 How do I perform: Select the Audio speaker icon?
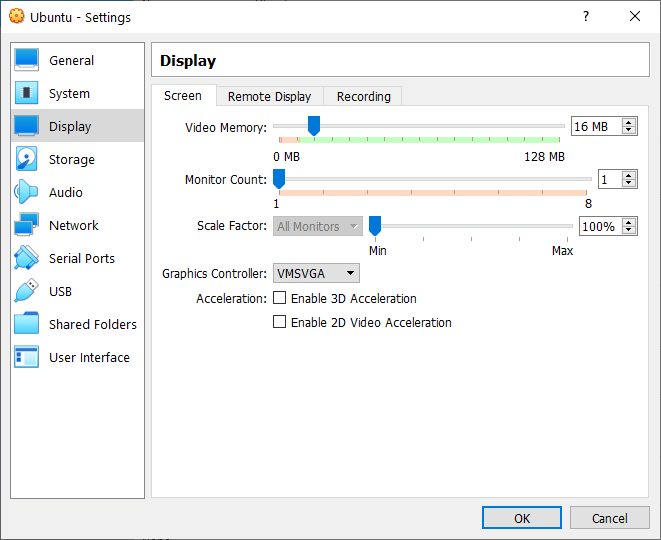click(27, 192)
